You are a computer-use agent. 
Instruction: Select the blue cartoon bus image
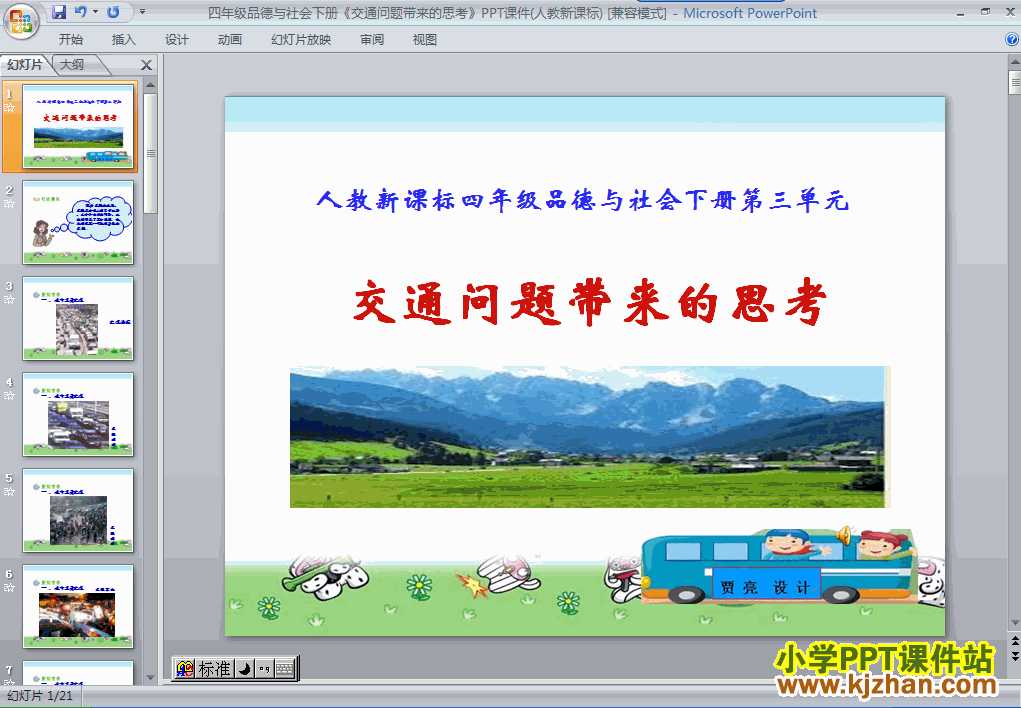(x=779, y=567)
